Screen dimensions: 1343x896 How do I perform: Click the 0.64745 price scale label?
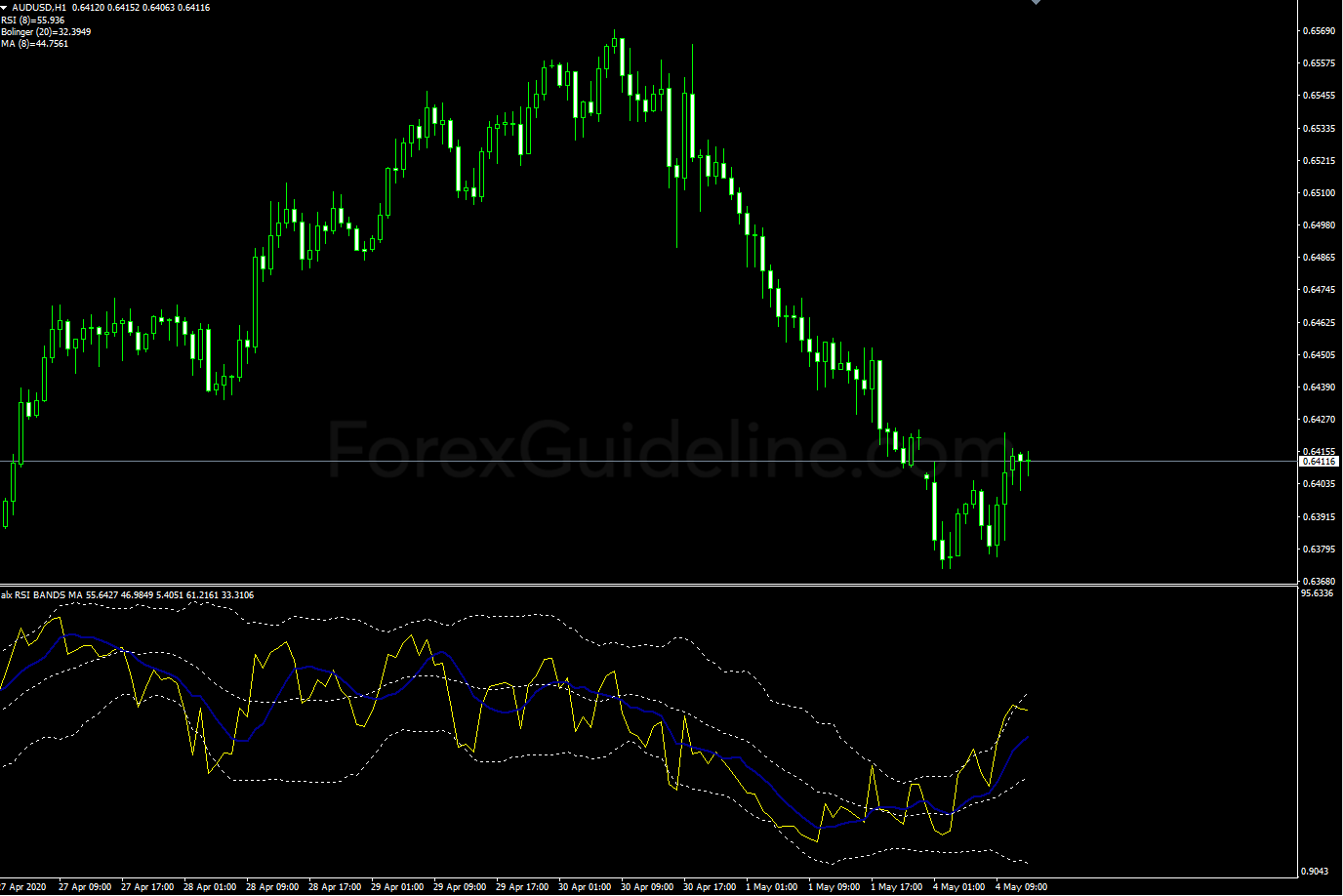click(x=1319, y=290)
